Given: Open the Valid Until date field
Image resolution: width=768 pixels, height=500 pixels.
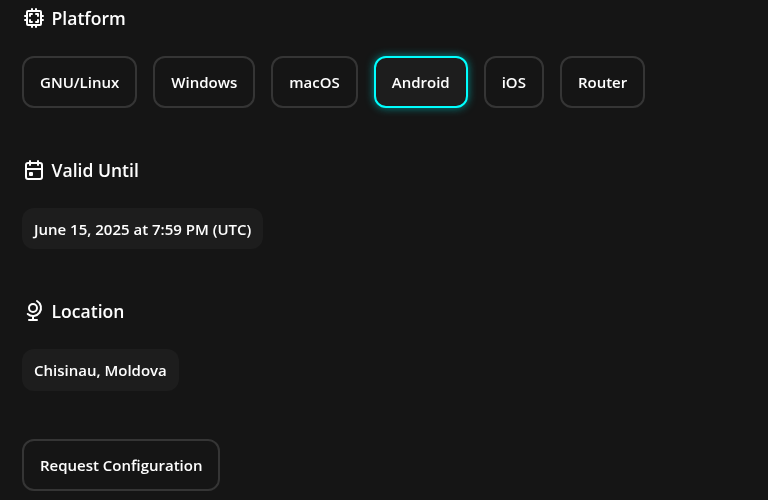Looking at the screenshot, I should [x=143, y=229].
